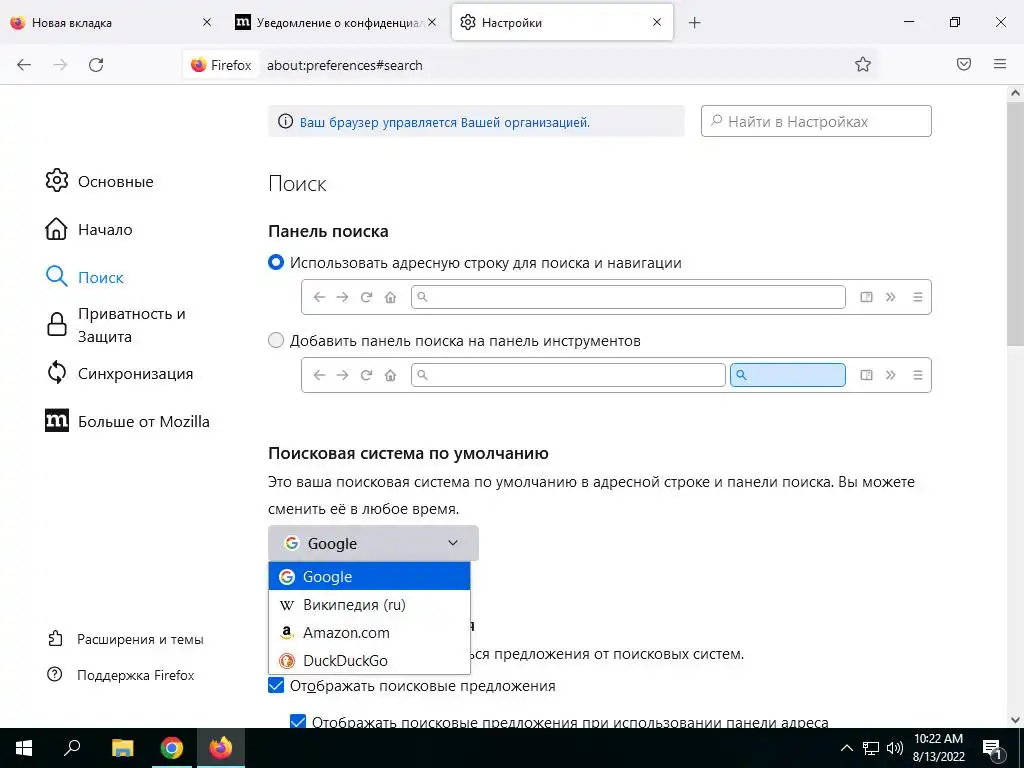
Task: Click the organization management notice link
Action: point(445,122)
